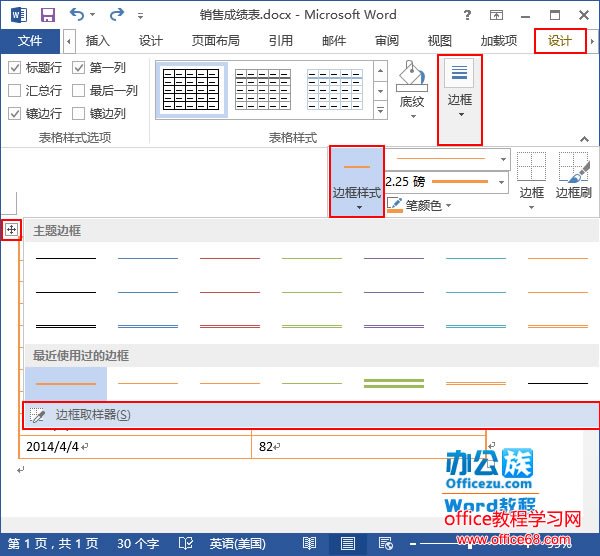This screenshot has width=600, height=556.
Task: Open Word Help question mark
Action: pyautogui.click(x=467, y=15)
